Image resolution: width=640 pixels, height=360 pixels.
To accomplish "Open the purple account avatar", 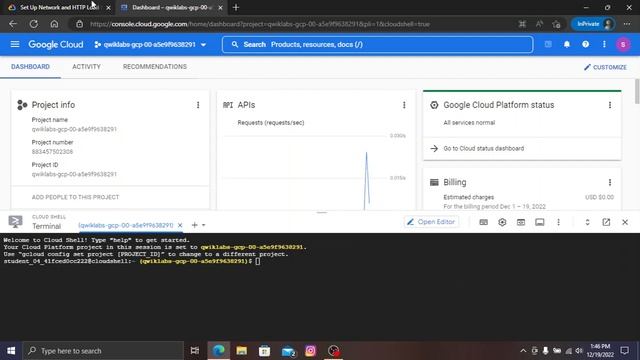I will [623, 44].
